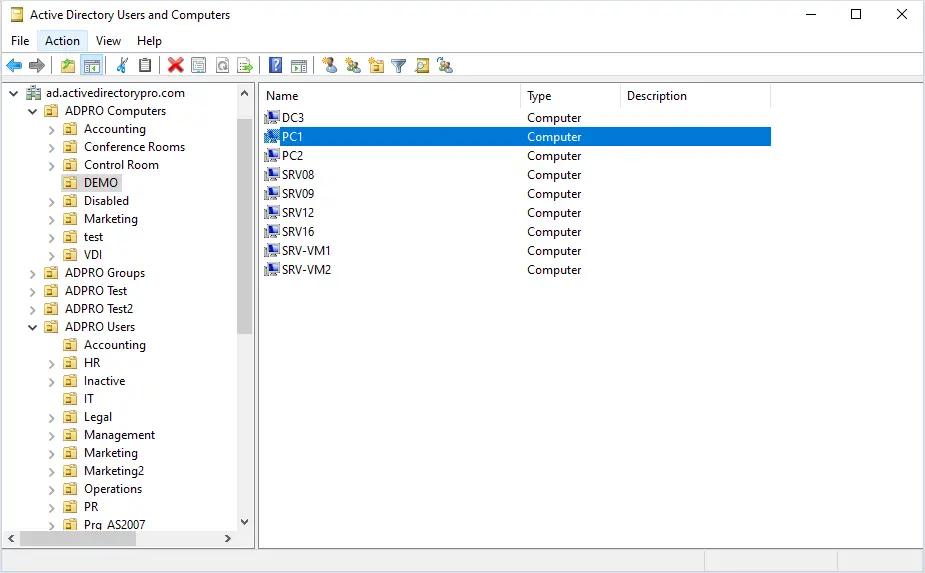925x573 pixels.
Task: Click the Paste clipboard icon
Action: [x=145, y=66]
